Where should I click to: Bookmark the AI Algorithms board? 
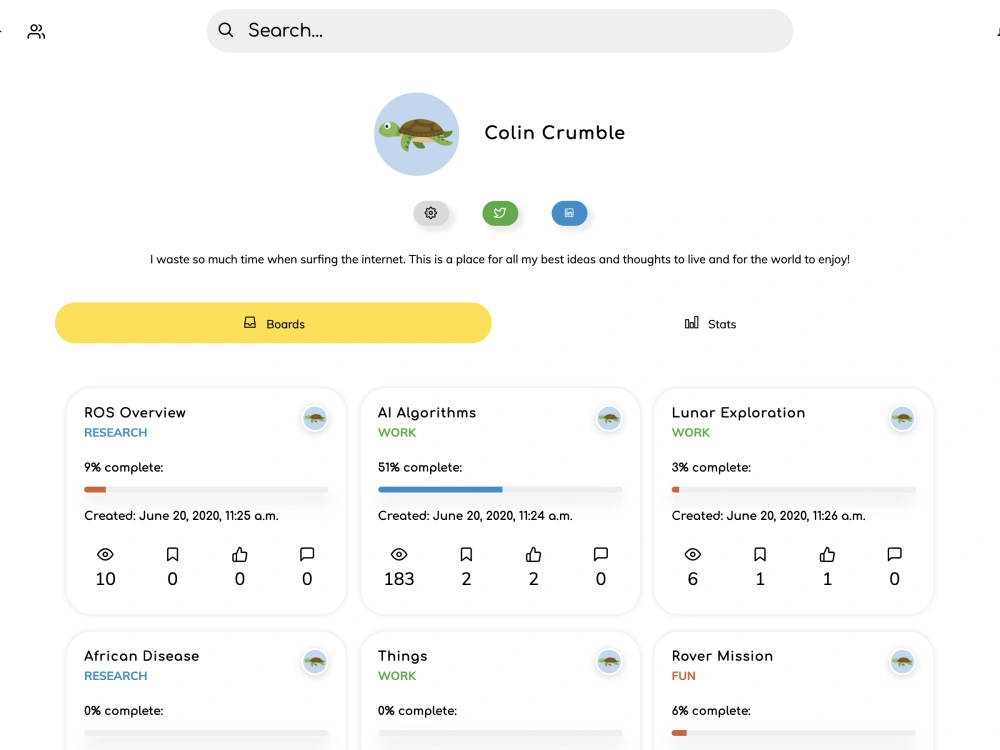click(466, 554)
